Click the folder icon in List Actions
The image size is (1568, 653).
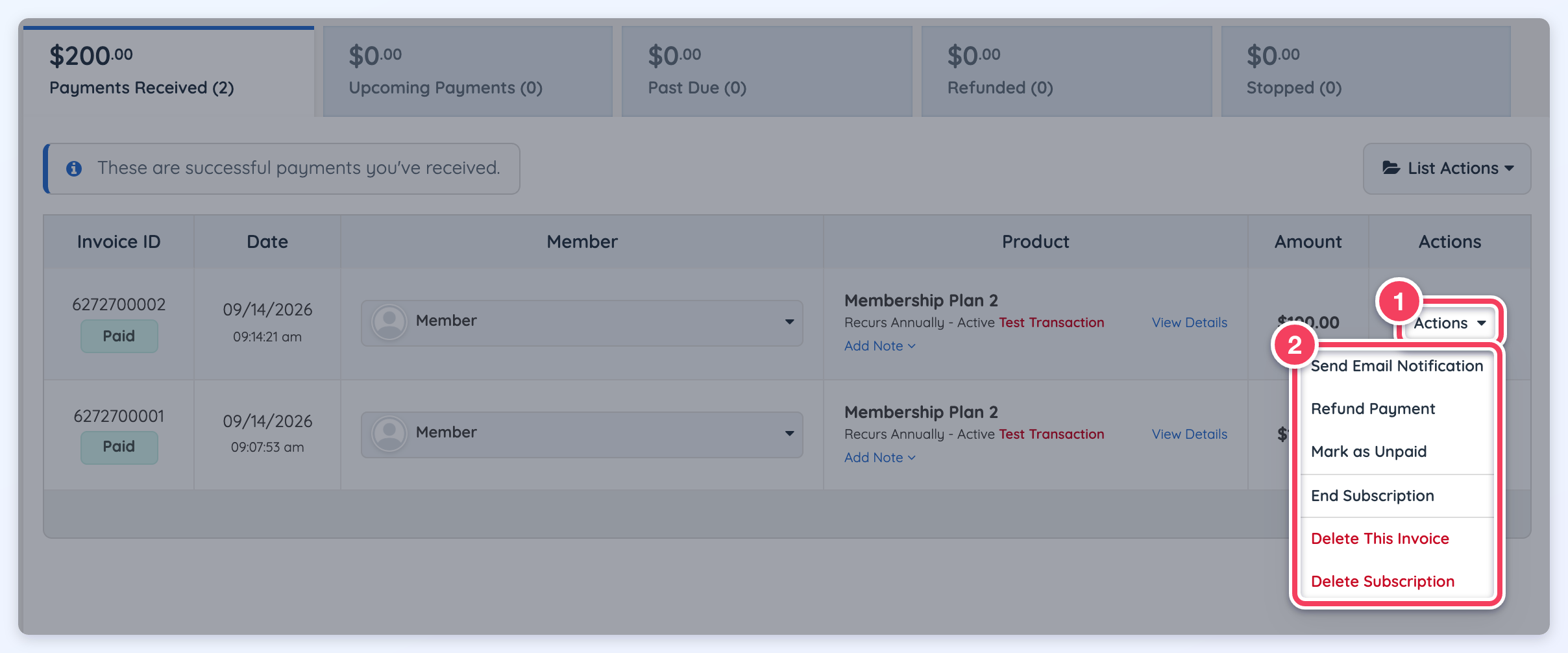point(1391,168)
